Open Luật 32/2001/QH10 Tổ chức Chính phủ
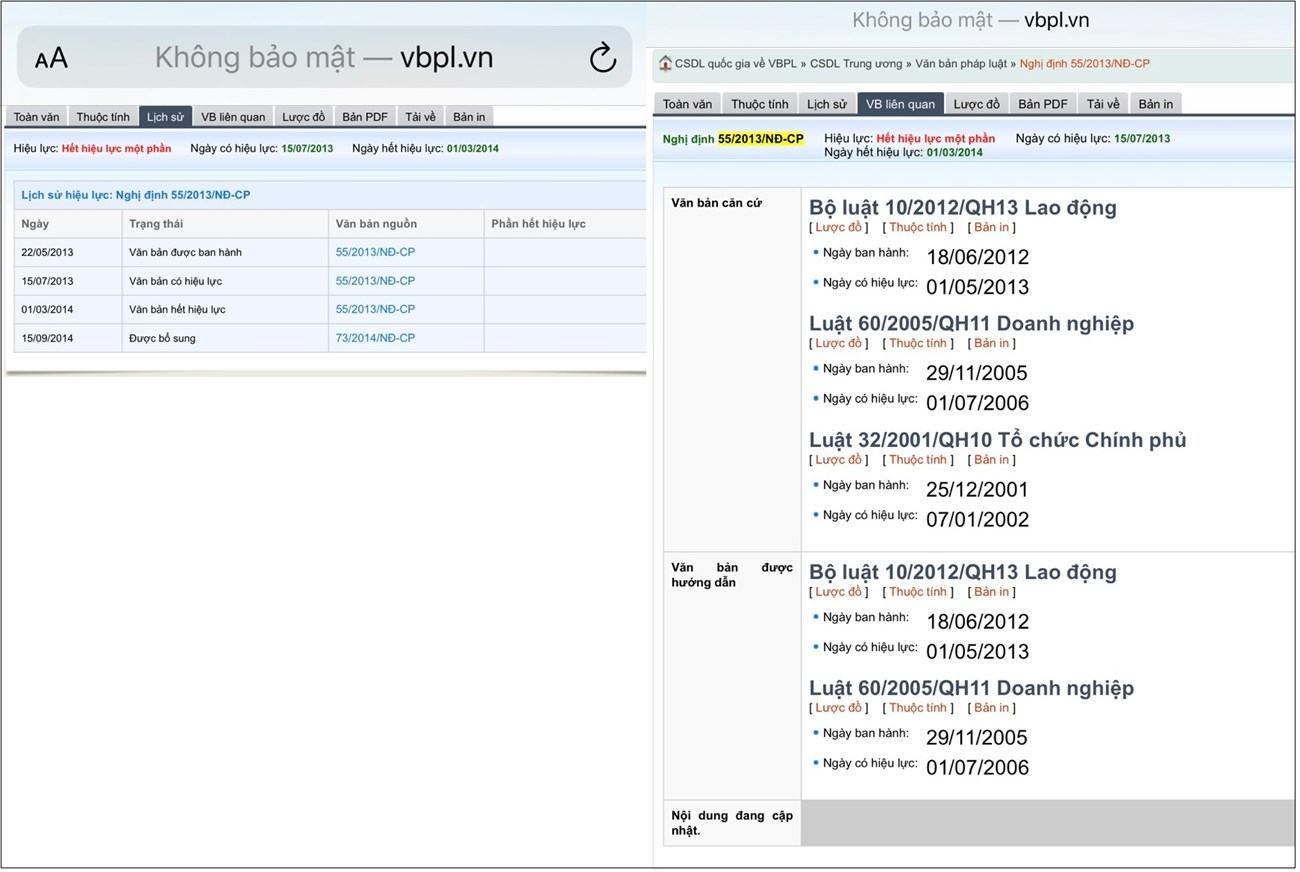1300x872 pixels. tap(998, 440)
